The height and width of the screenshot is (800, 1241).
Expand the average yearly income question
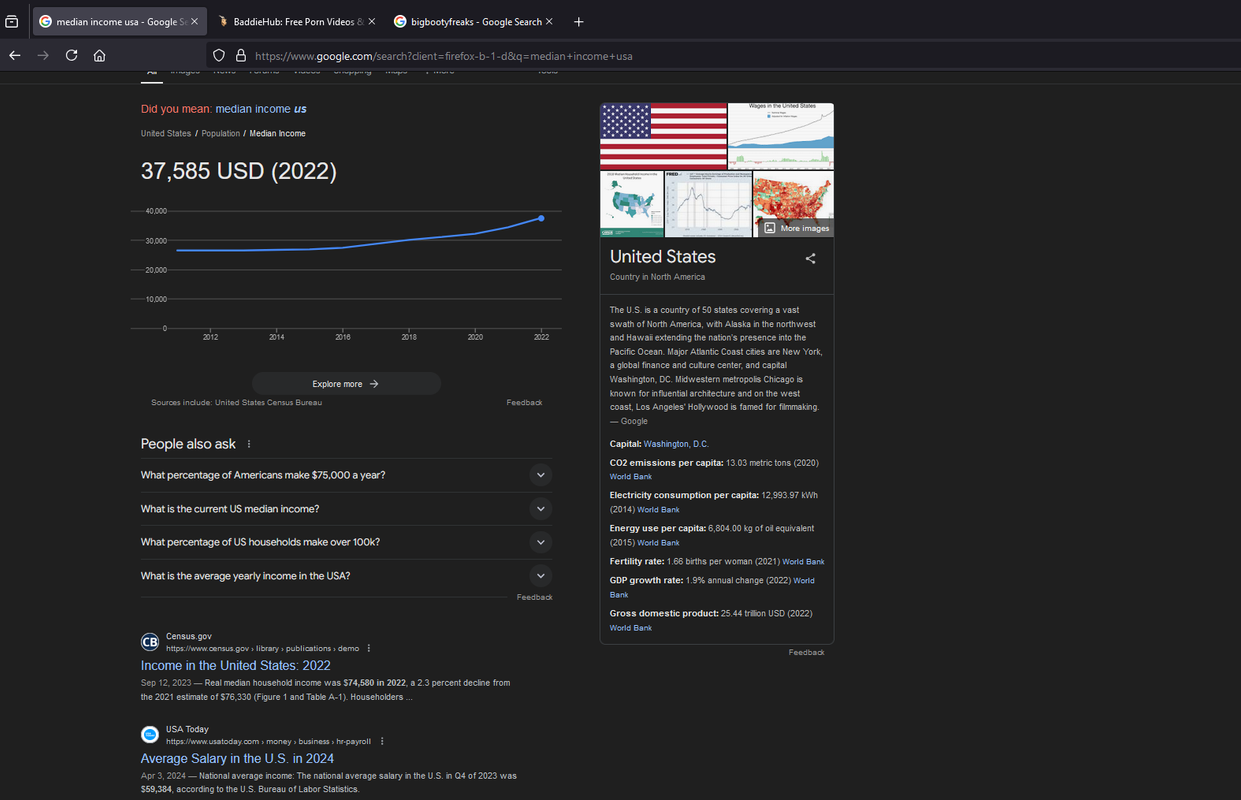point(346,576)
